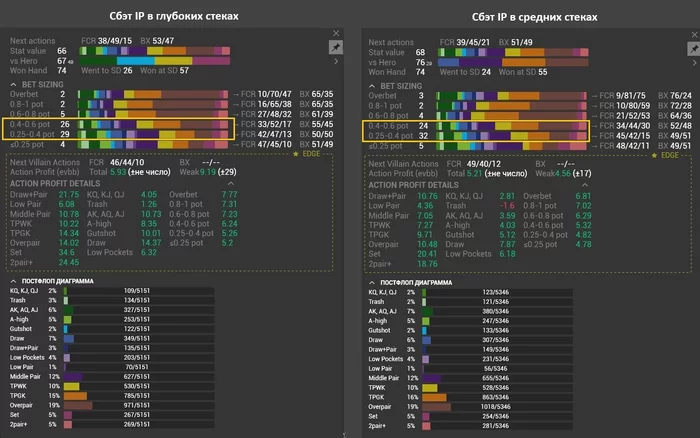The width and height of the screenshot is (700, 438).
Task: Click Went to SD 26 stat
Action: pyautogui.click(x=106, y=71)
